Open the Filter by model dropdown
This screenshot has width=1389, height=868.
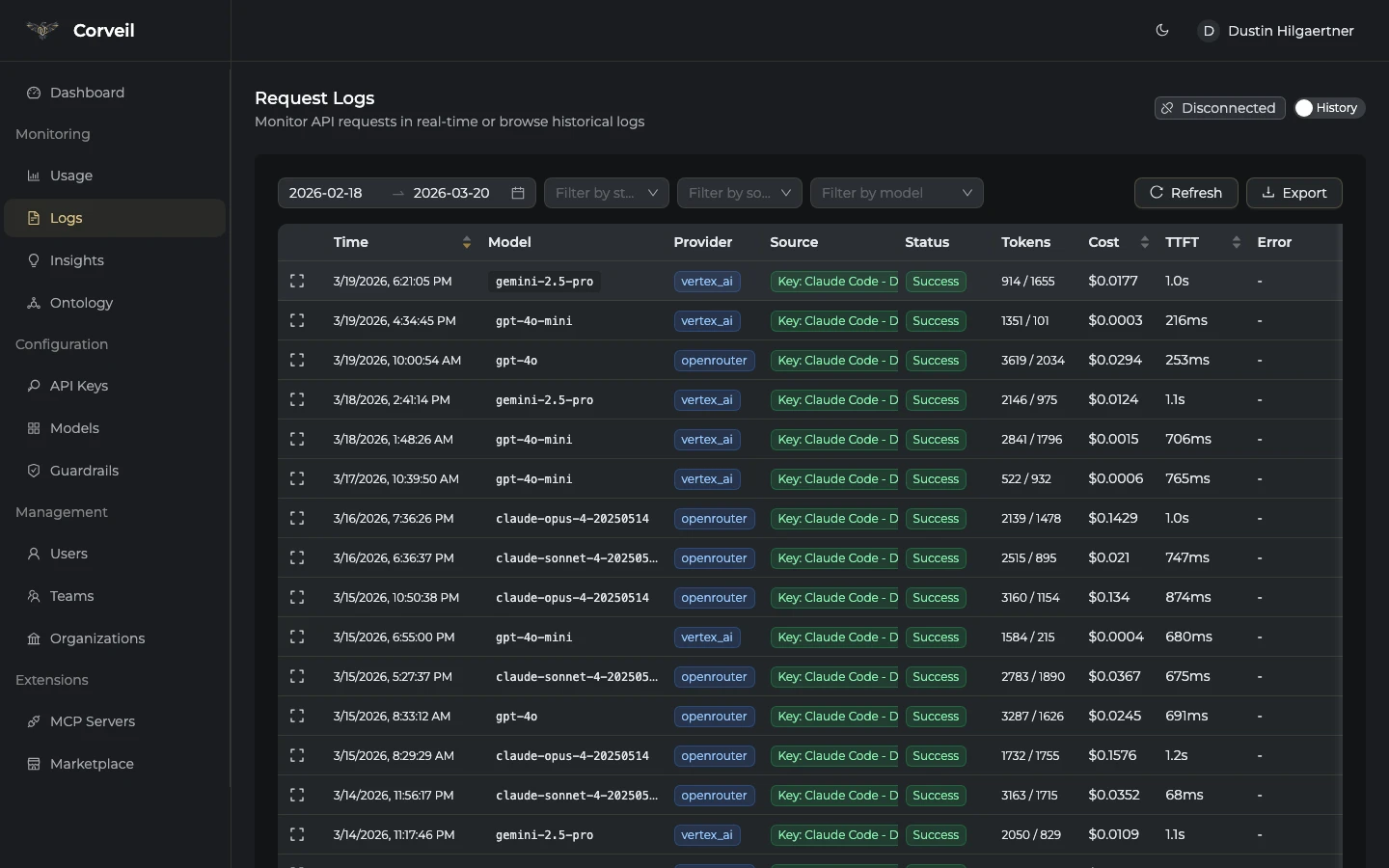click(x=896, y=193)
